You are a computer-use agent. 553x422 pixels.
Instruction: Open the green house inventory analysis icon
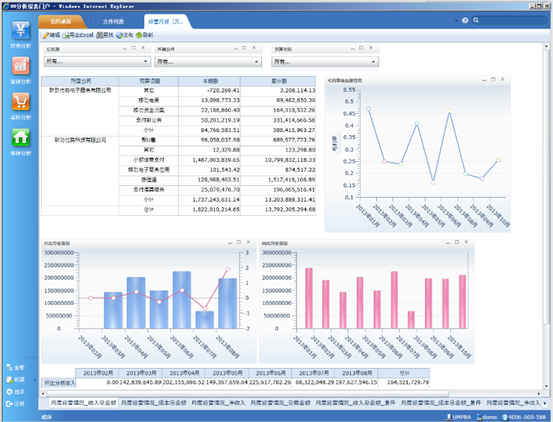tap(21, 137)
